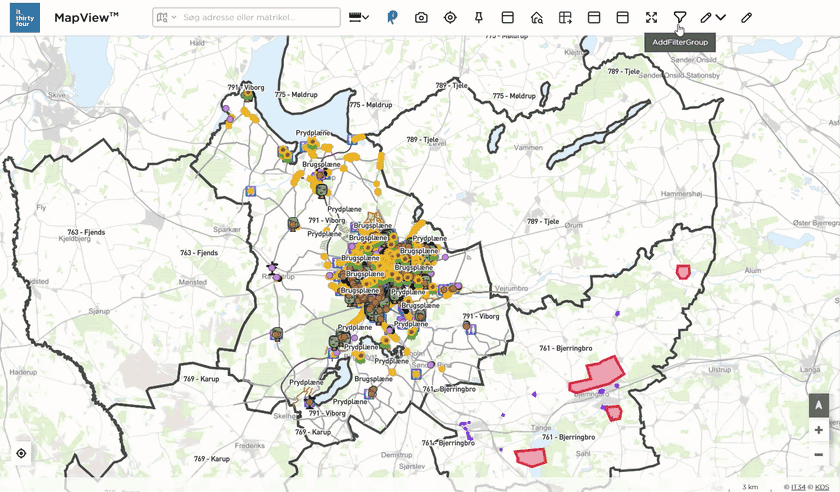840x492 pixels.
Task: Click the Mønsted town label
Action: click(193, 282)
